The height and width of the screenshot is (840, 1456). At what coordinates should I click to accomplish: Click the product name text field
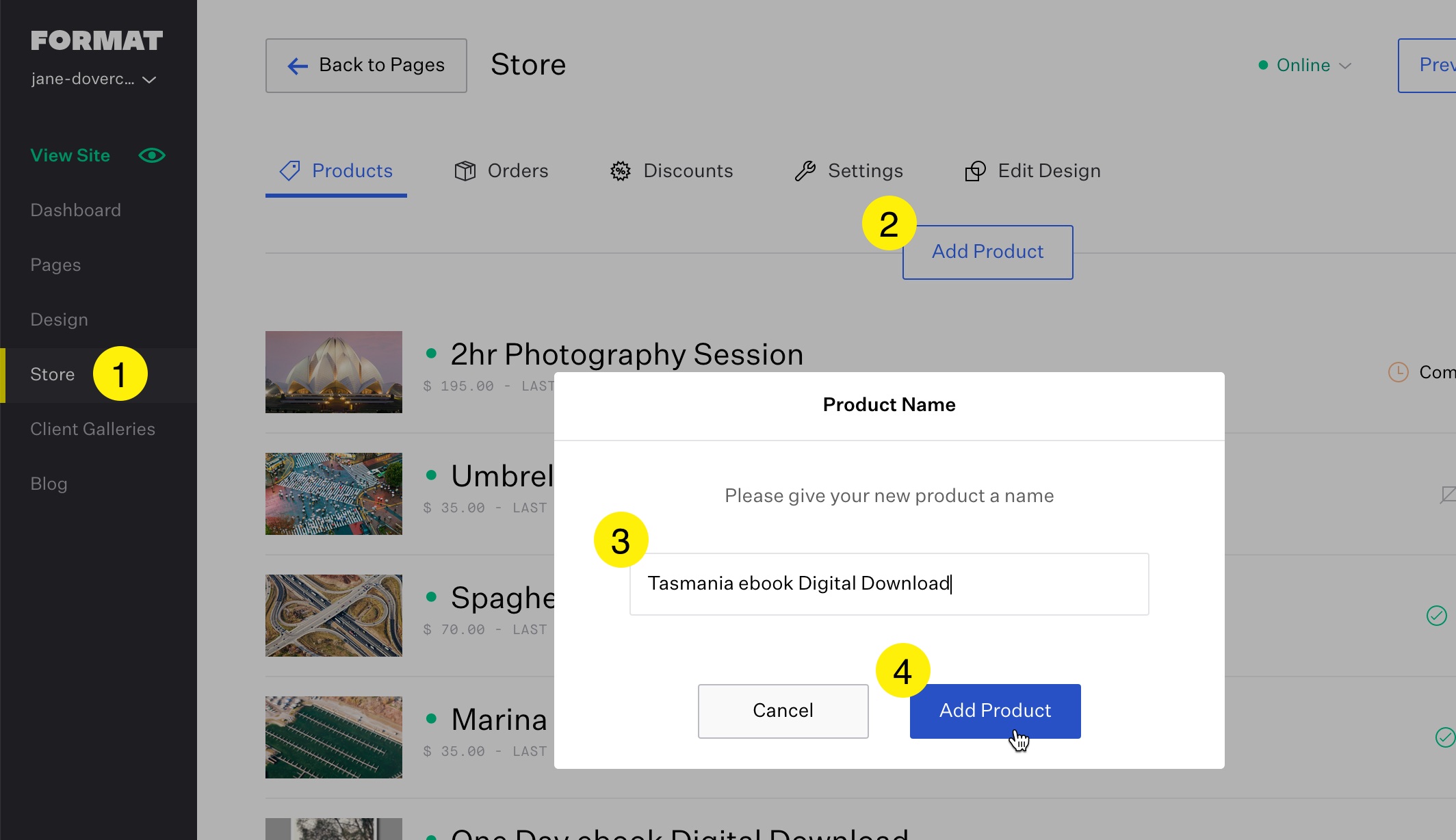[x=889, y=583]
